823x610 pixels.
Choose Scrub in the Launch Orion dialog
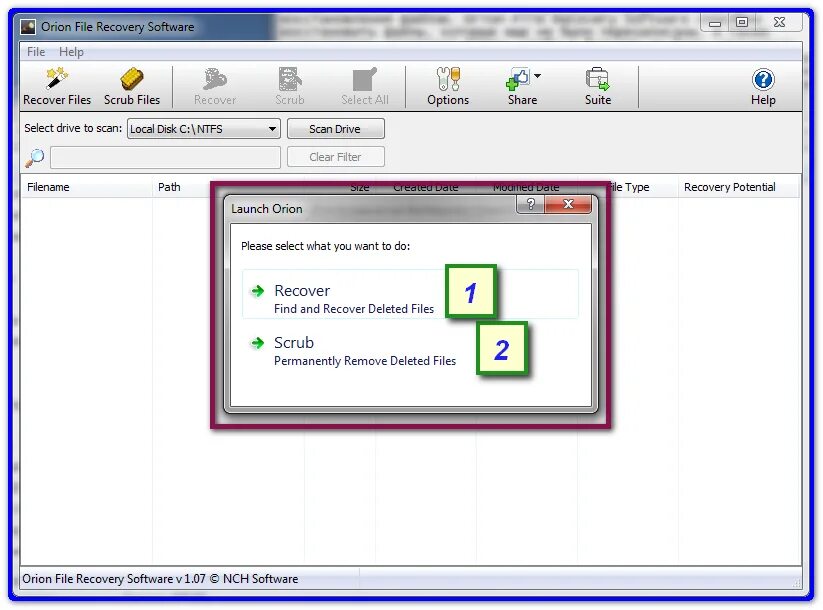click(365, 351)
